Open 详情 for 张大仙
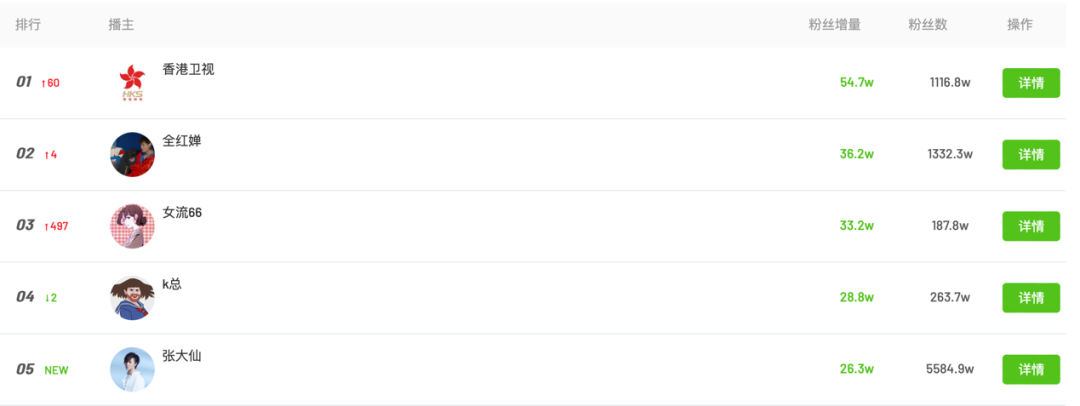 (x=1031, y=370)
